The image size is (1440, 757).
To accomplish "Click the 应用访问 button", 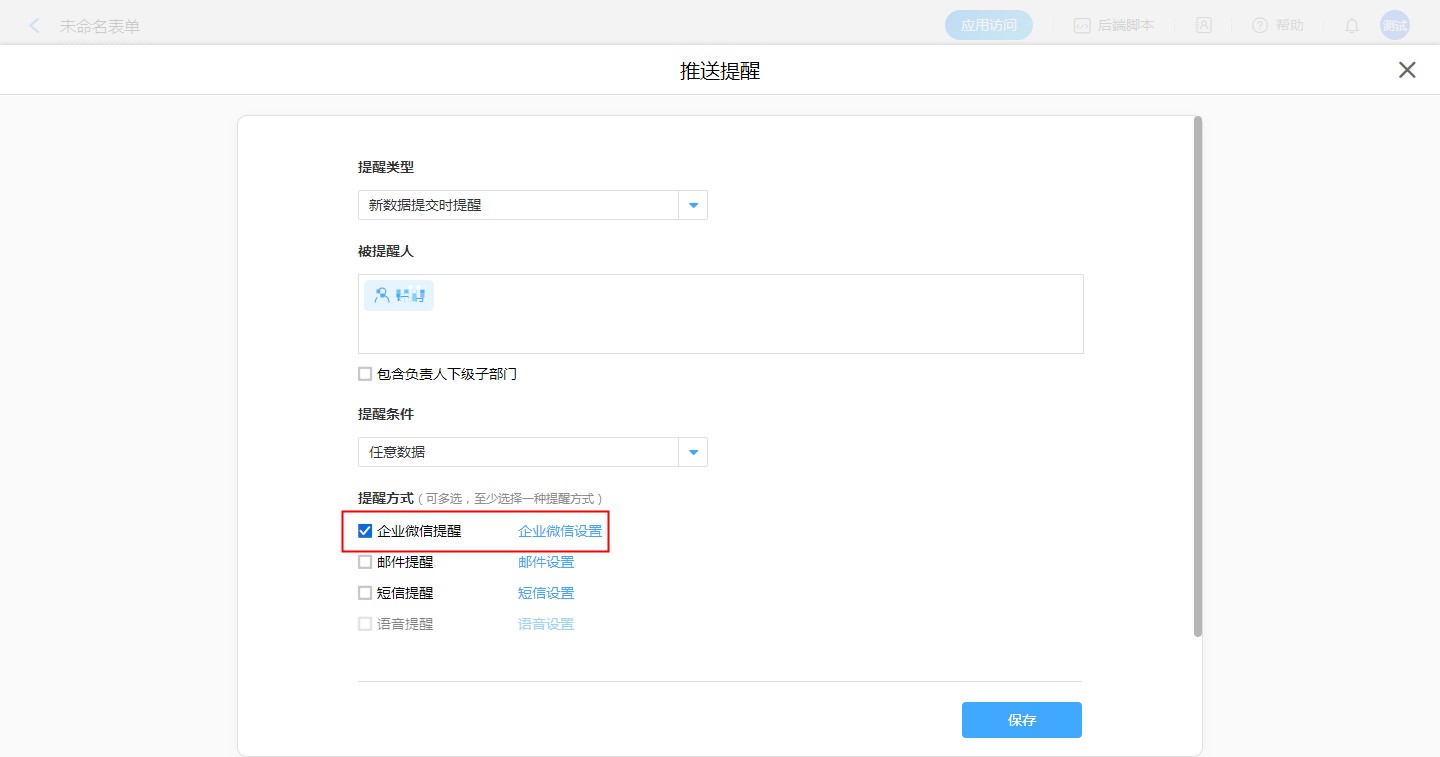I will [x=988, y=26].
